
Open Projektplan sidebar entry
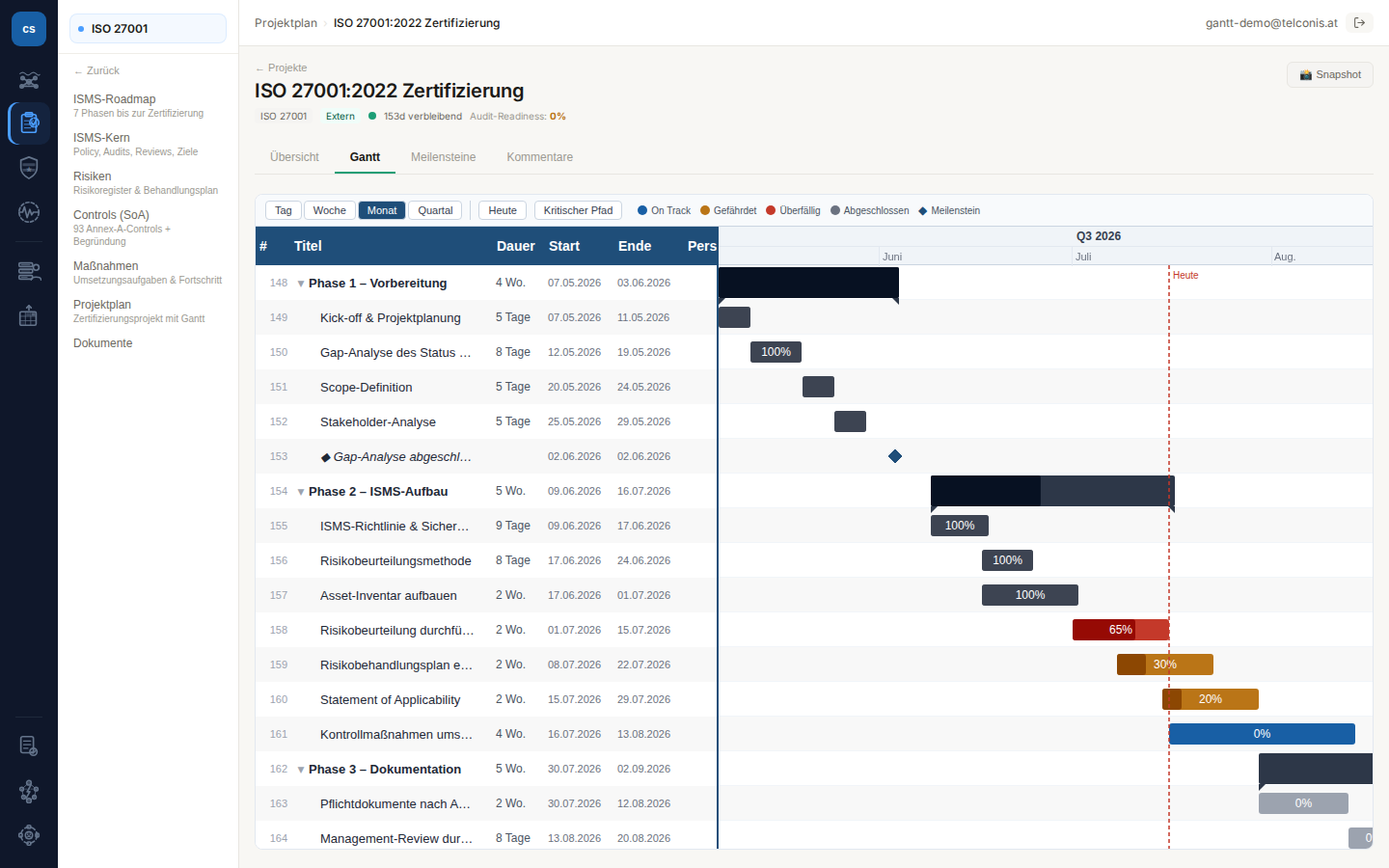[149, 312]
